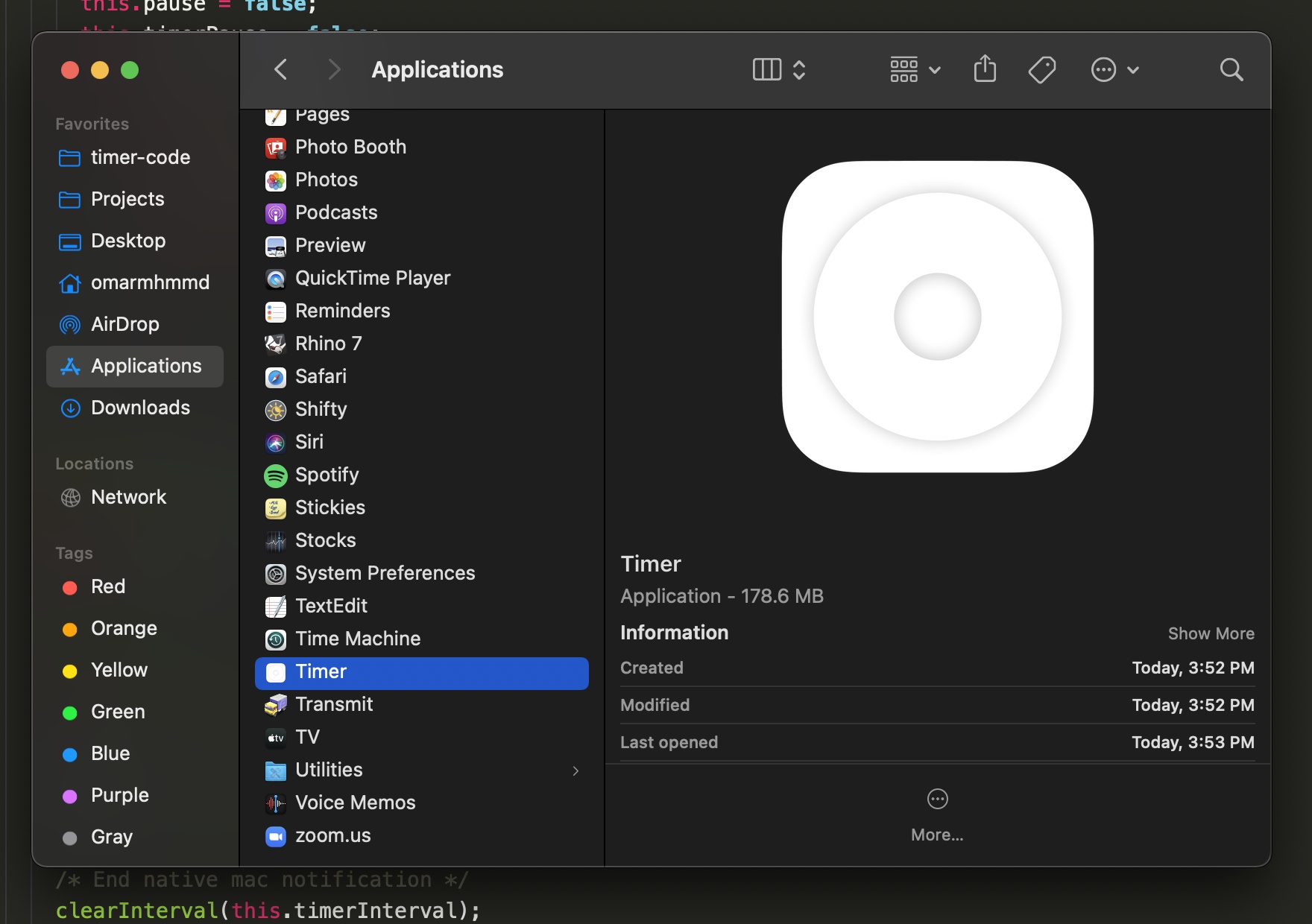Select the QuickTime Player icon
Image resolution: width=1312 pixels, height=924 pixels.
click(x=276, y=279)
